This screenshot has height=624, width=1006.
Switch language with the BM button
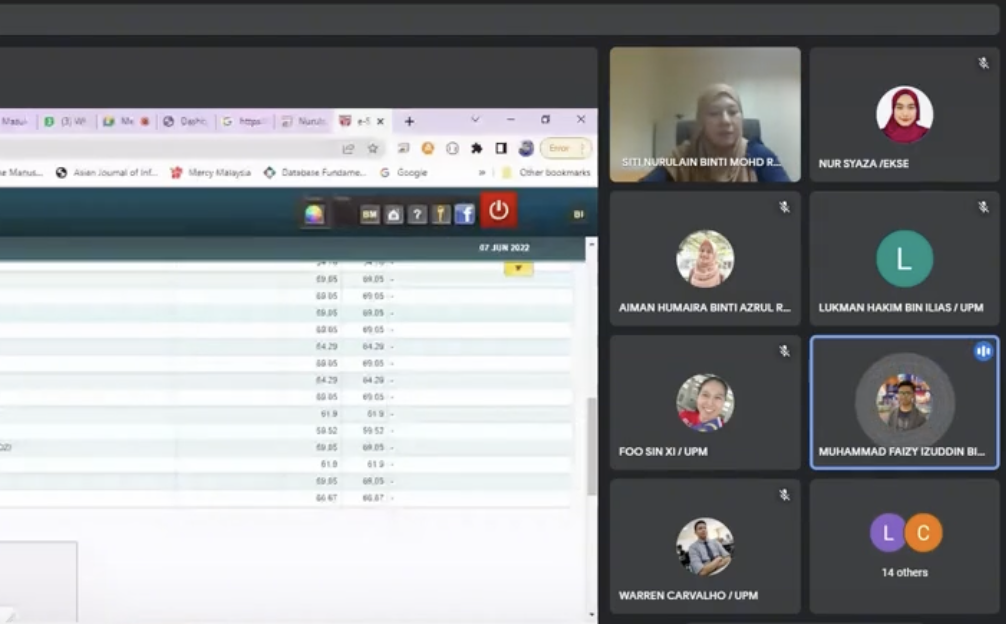click(369, 215)
